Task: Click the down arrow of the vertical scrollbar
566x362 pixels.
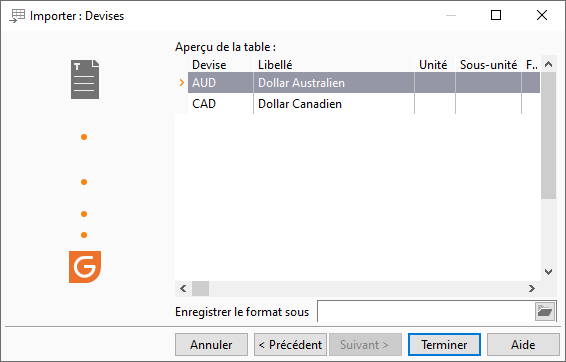Action: (x=548, y=272)
